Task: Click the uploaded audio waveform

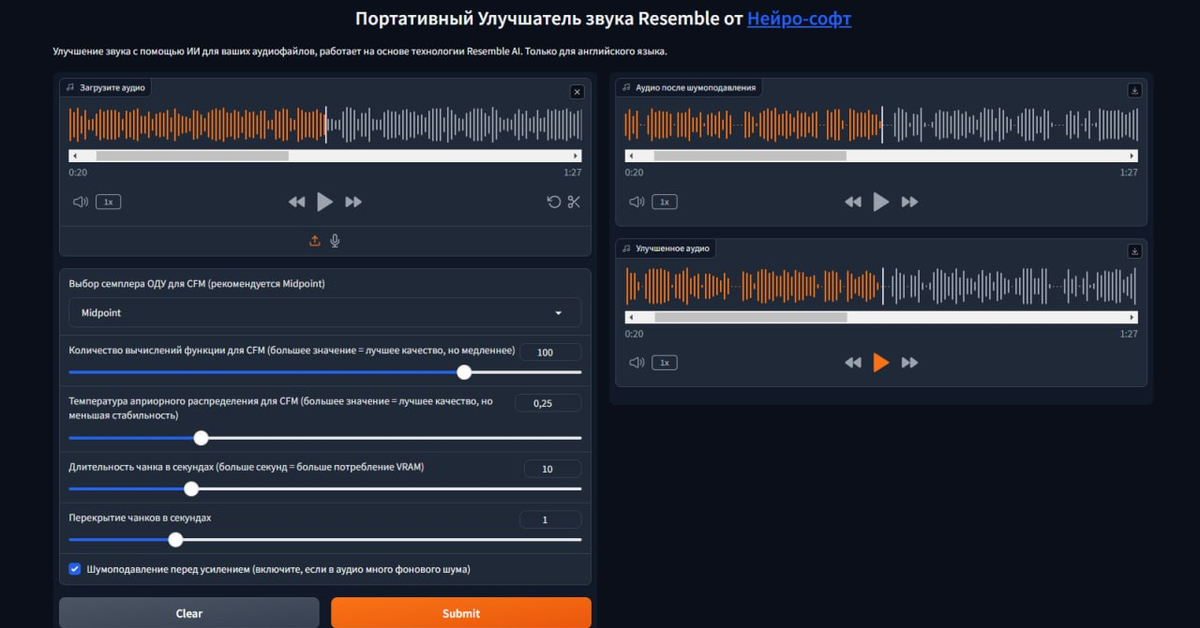Action: pyautogui.click(x=325, y=125)
